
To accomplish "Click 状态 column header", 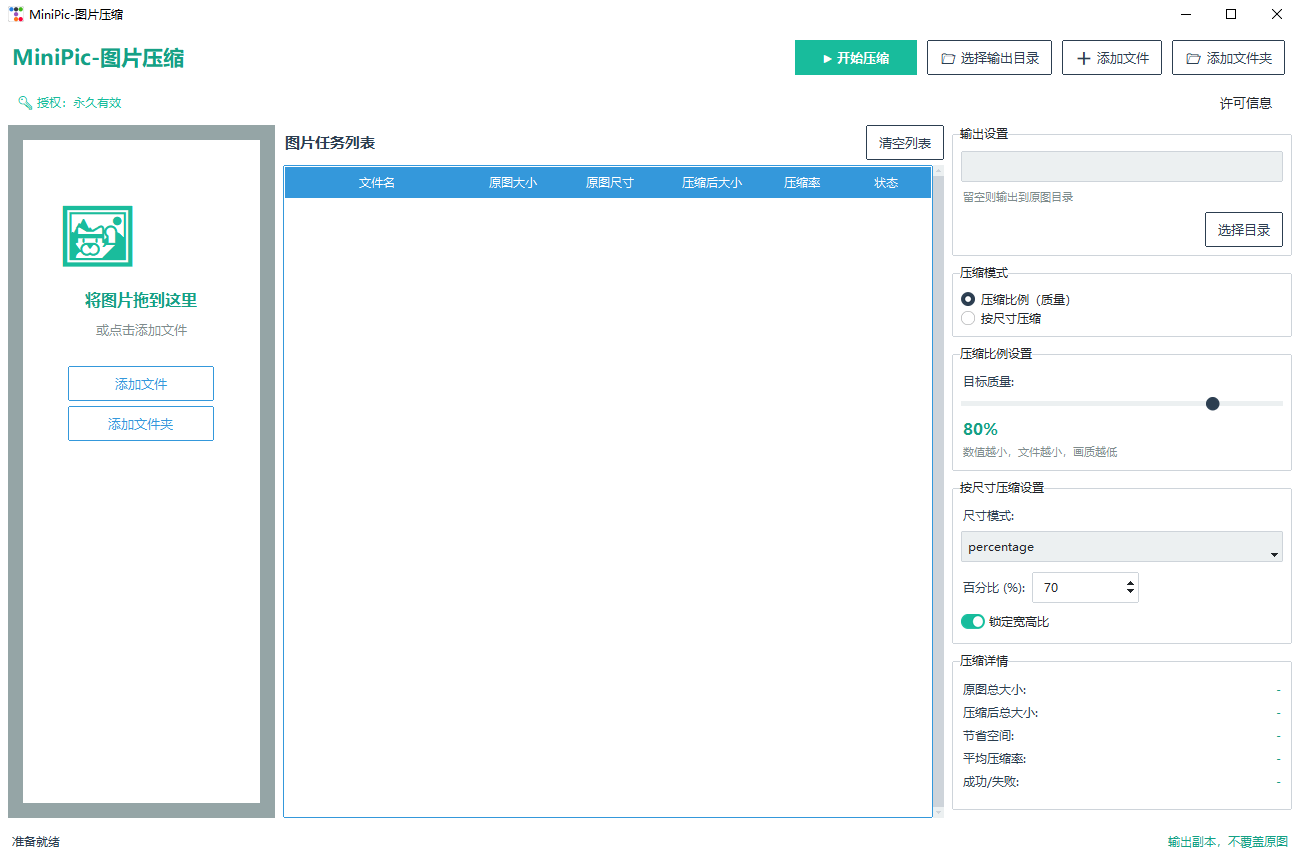I will click(886, 183).
